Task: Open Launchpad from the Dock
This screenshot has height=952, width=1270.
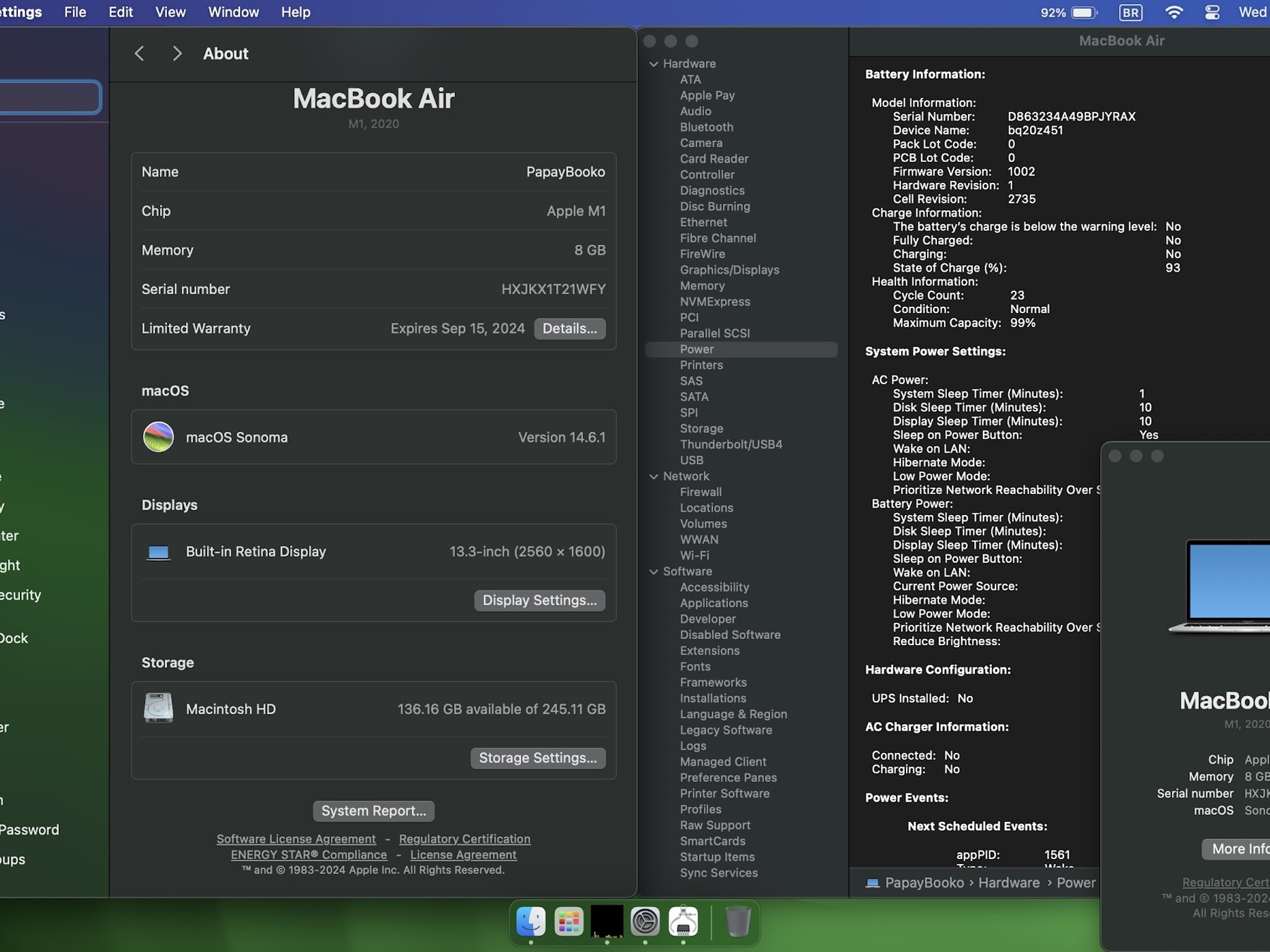Action: tap(569, 921)
